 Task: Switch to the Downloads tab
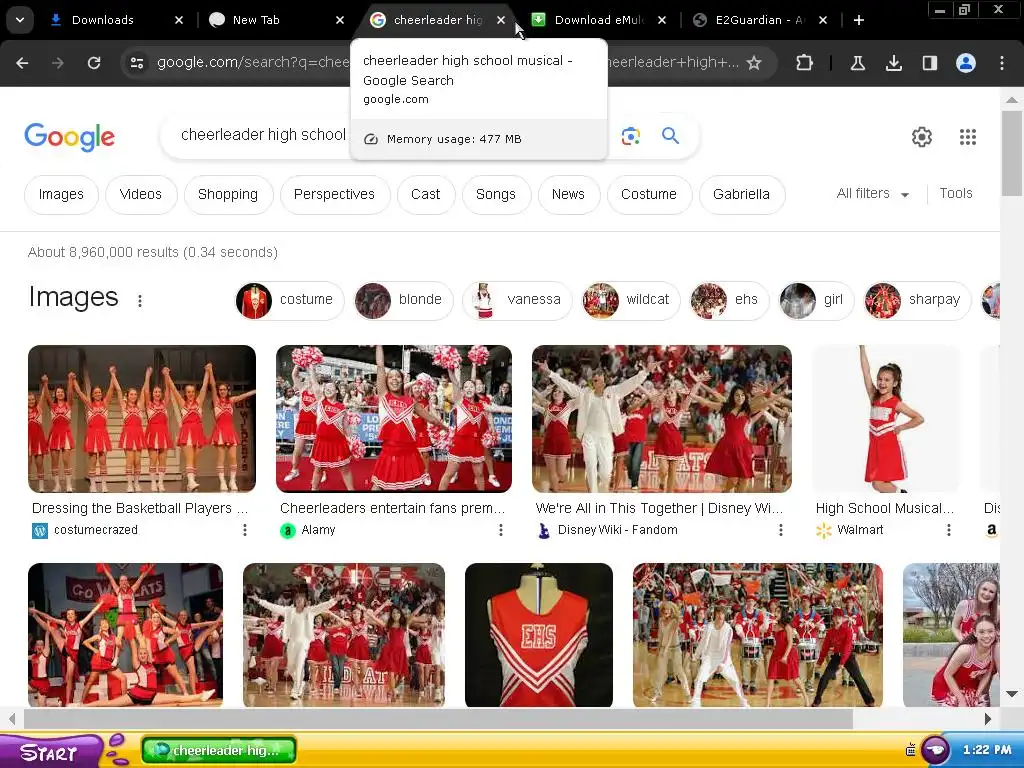pos(104,20)
